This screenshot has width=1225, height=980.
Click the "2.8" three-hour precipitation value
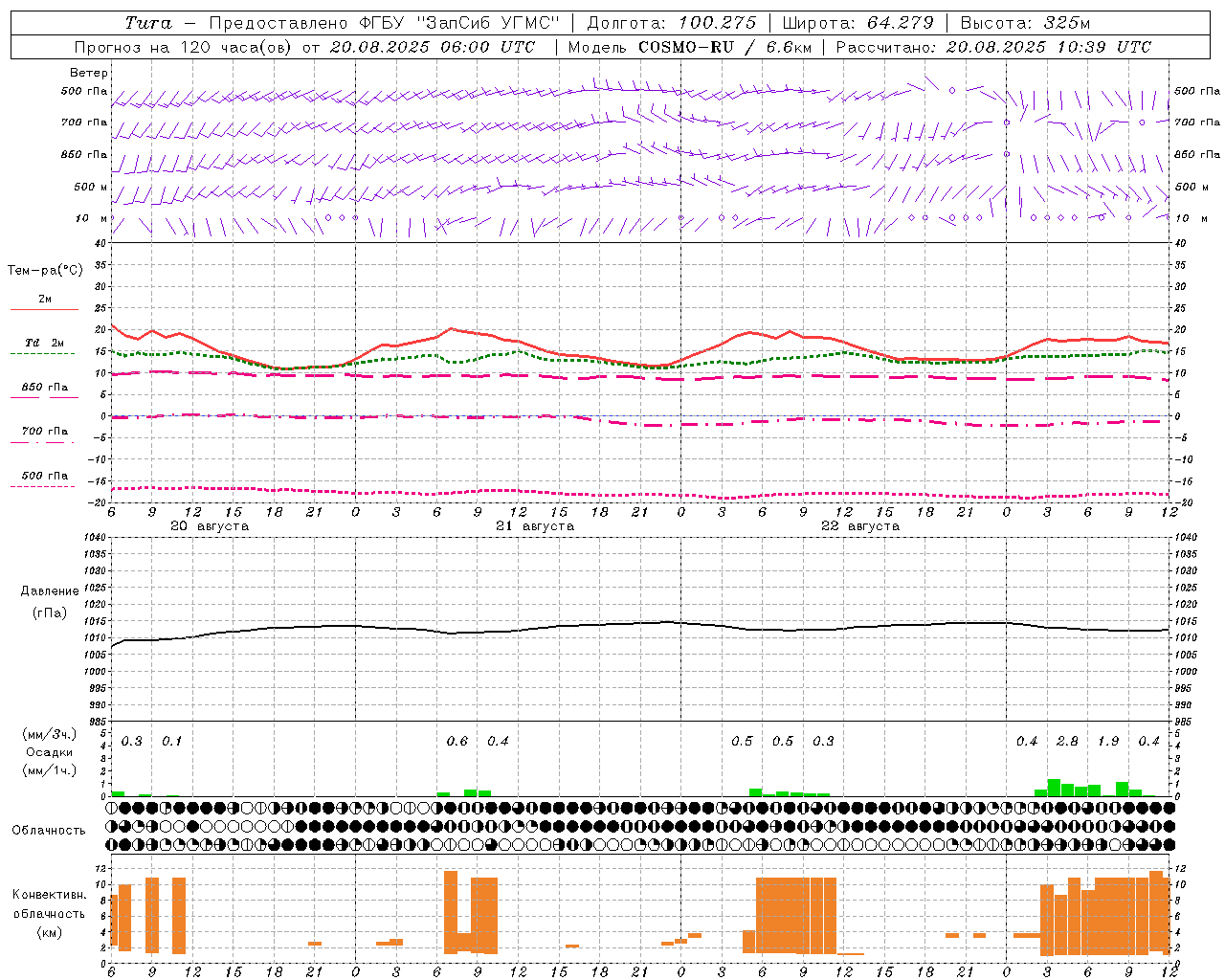point(1067,741)
